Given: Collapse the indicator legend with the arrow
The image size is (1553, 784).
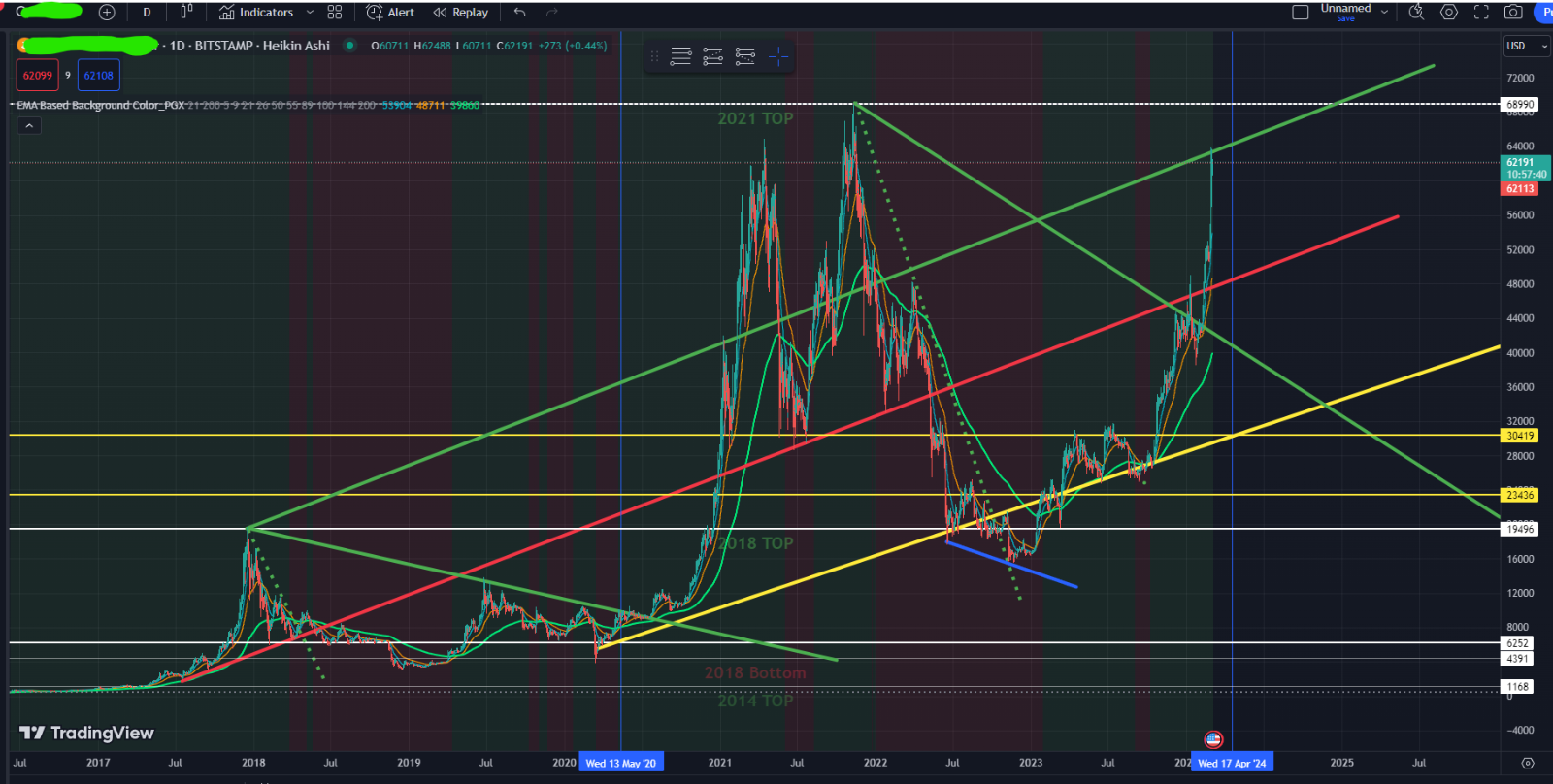Looking at the screenshot, I should [29, 126].
